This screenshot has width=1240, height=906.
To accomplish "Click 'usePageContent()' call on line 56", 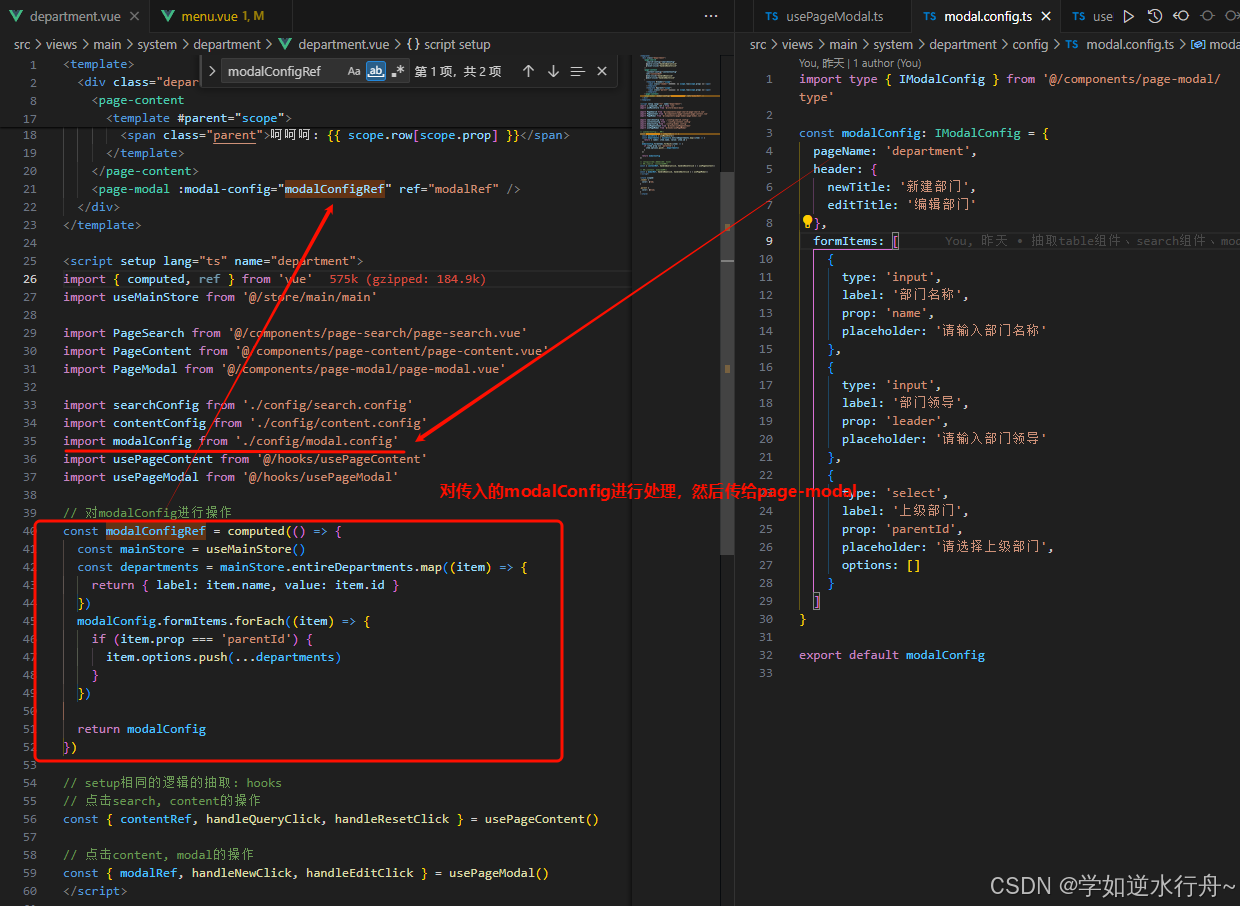I will coord(541,819).
